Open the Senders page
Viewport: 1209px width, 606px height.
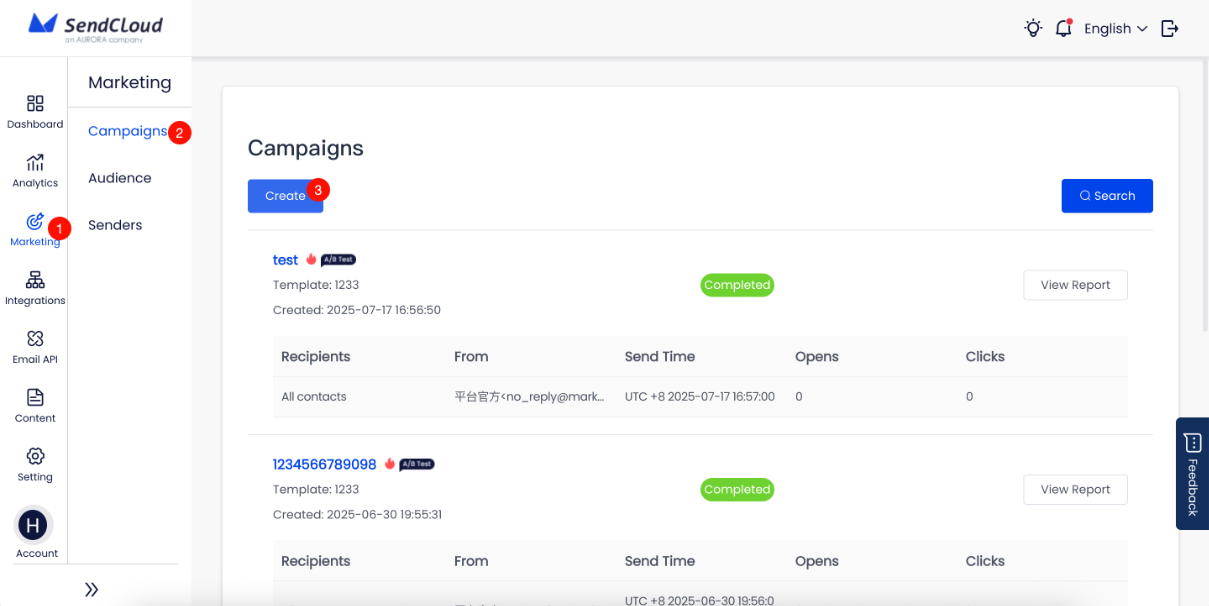[114, 224]
